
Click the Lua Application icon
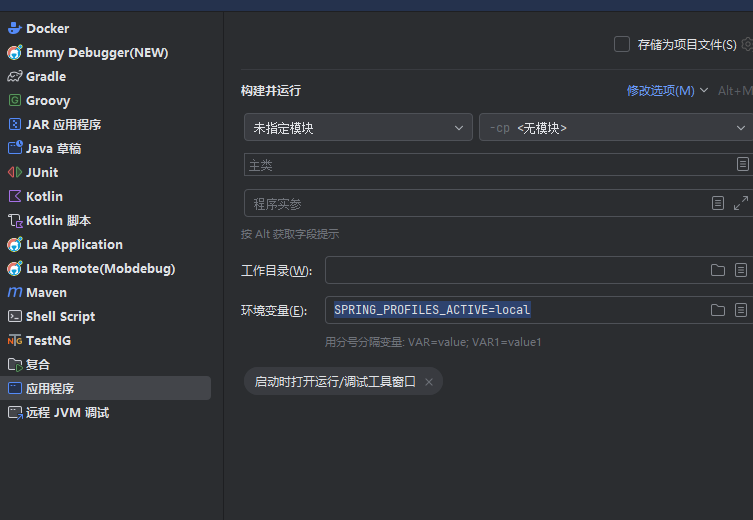15,244
